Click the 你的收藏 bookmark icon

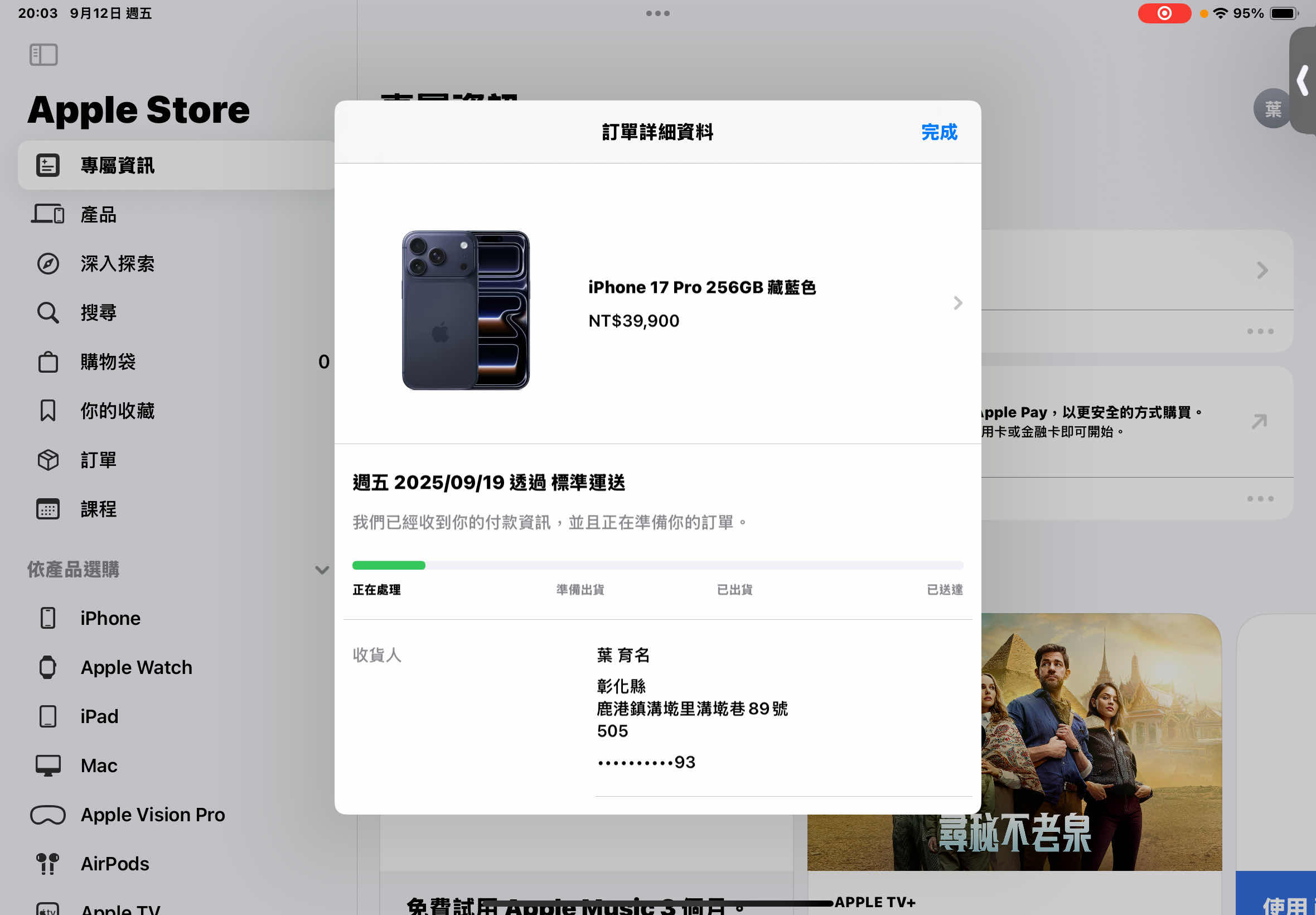[47, 411]
